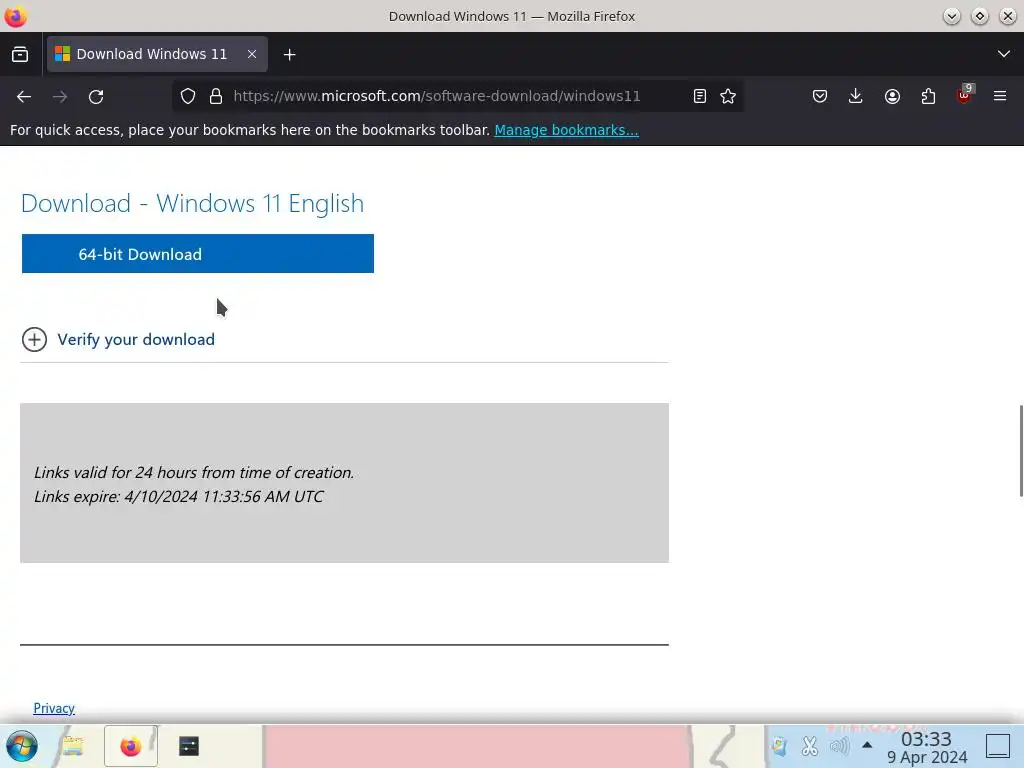Expand the Verify your download section

click(x=118, y=340)
